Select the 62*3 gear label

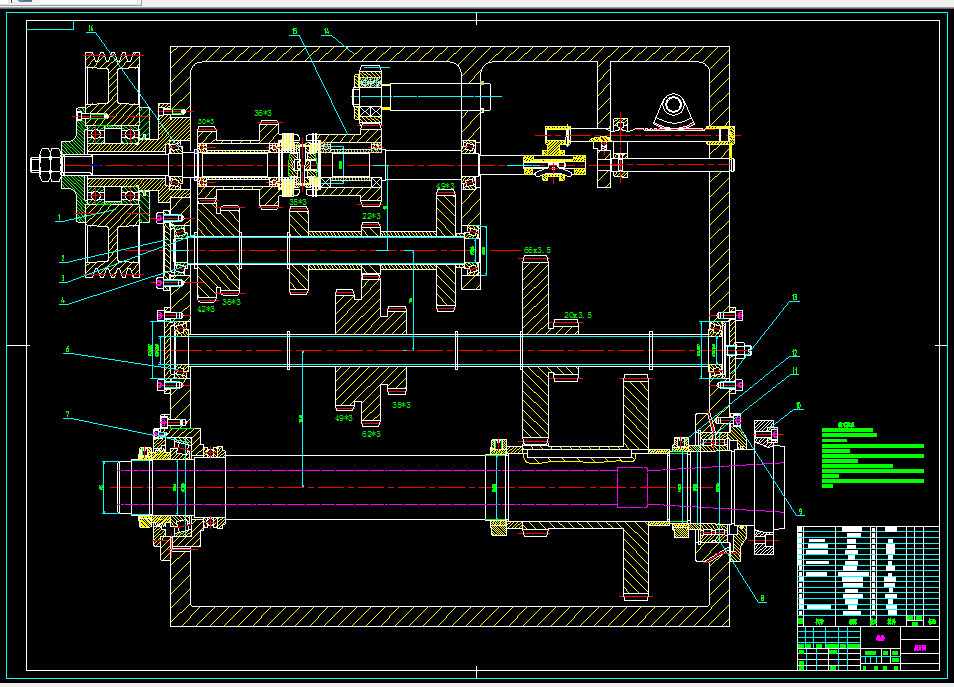pos(371,434)
